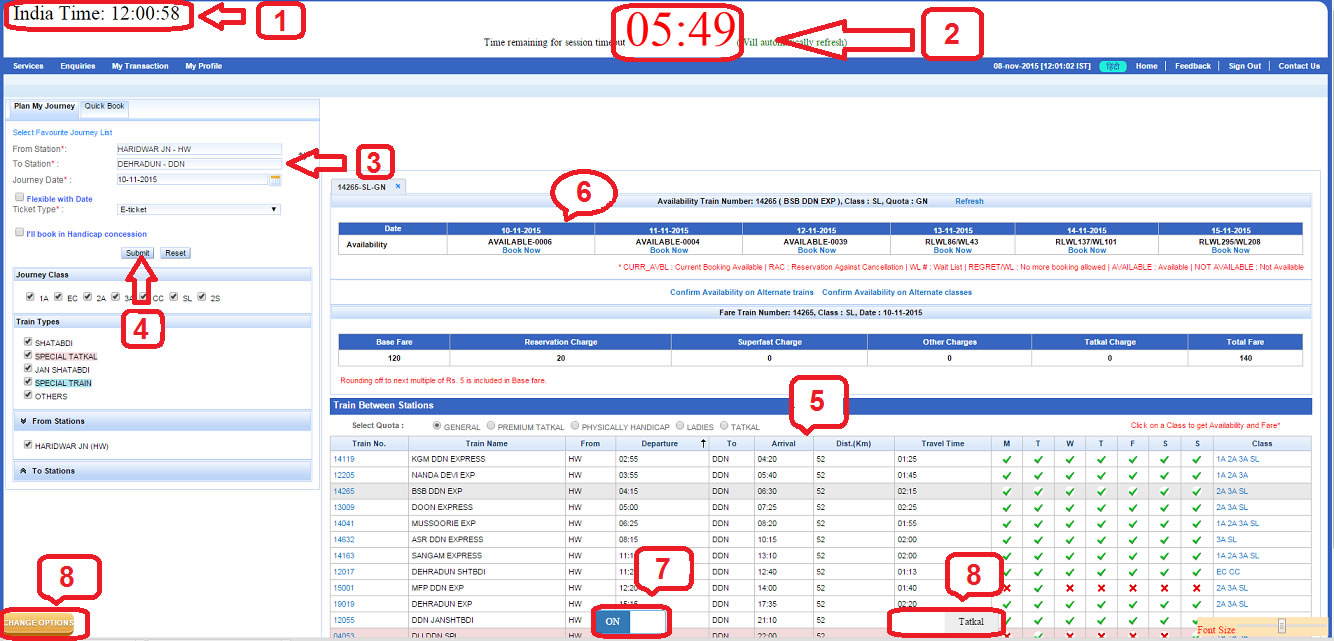
Task: Collapse the From Stations section chevron
Action: tap(23, 421)
